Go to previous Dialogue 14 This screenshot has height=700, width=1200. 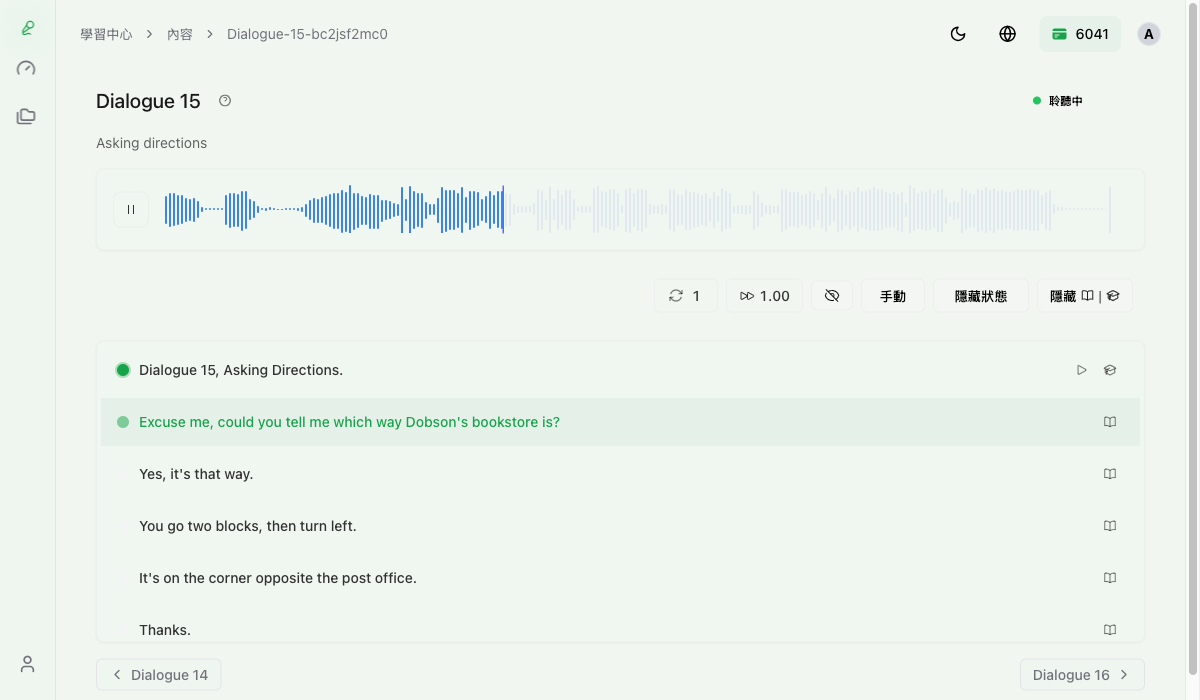[x=159, y=675]
